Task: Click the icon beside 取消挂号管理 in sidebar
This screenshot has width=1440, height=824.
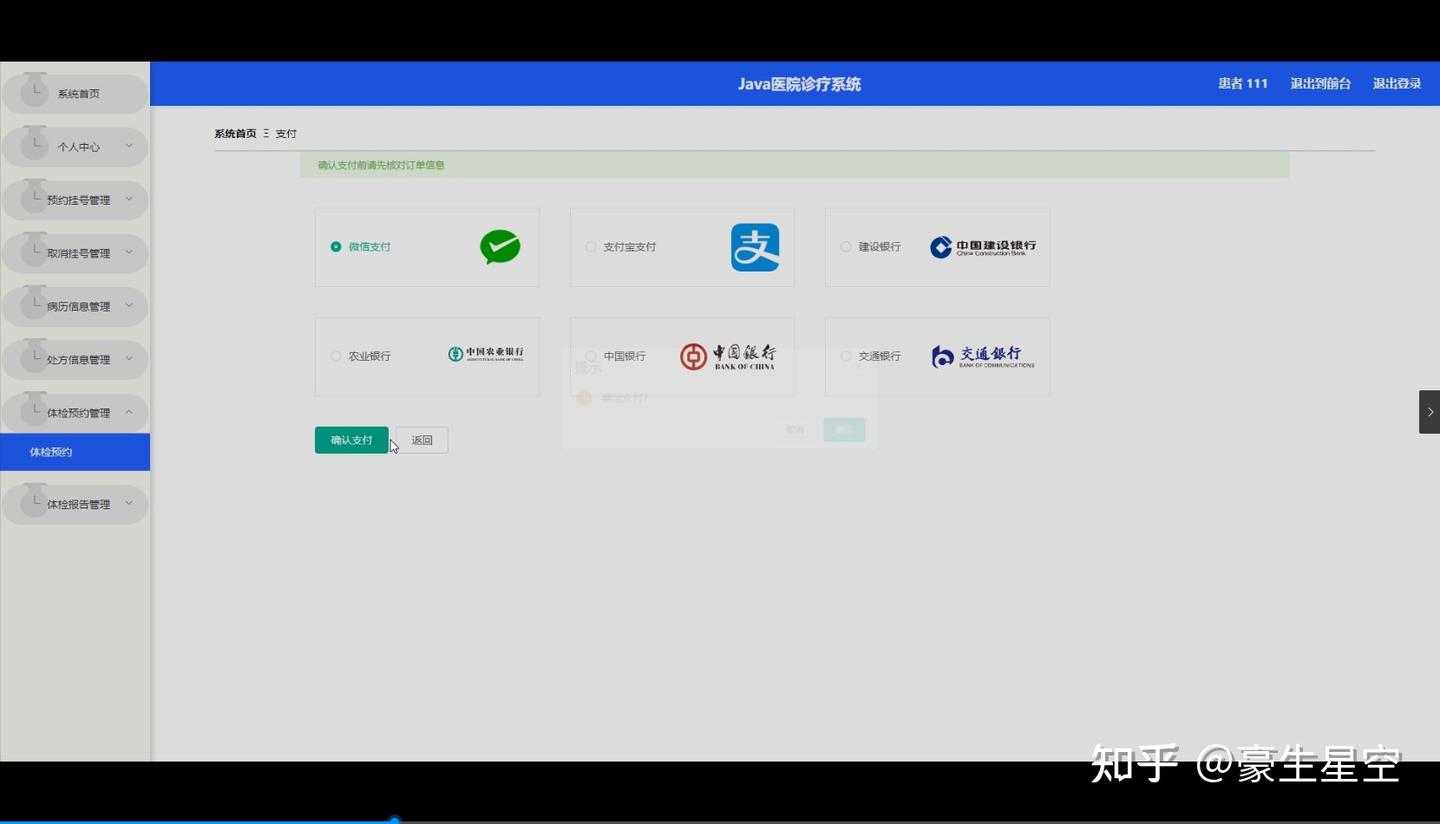Action: (35, 250)
